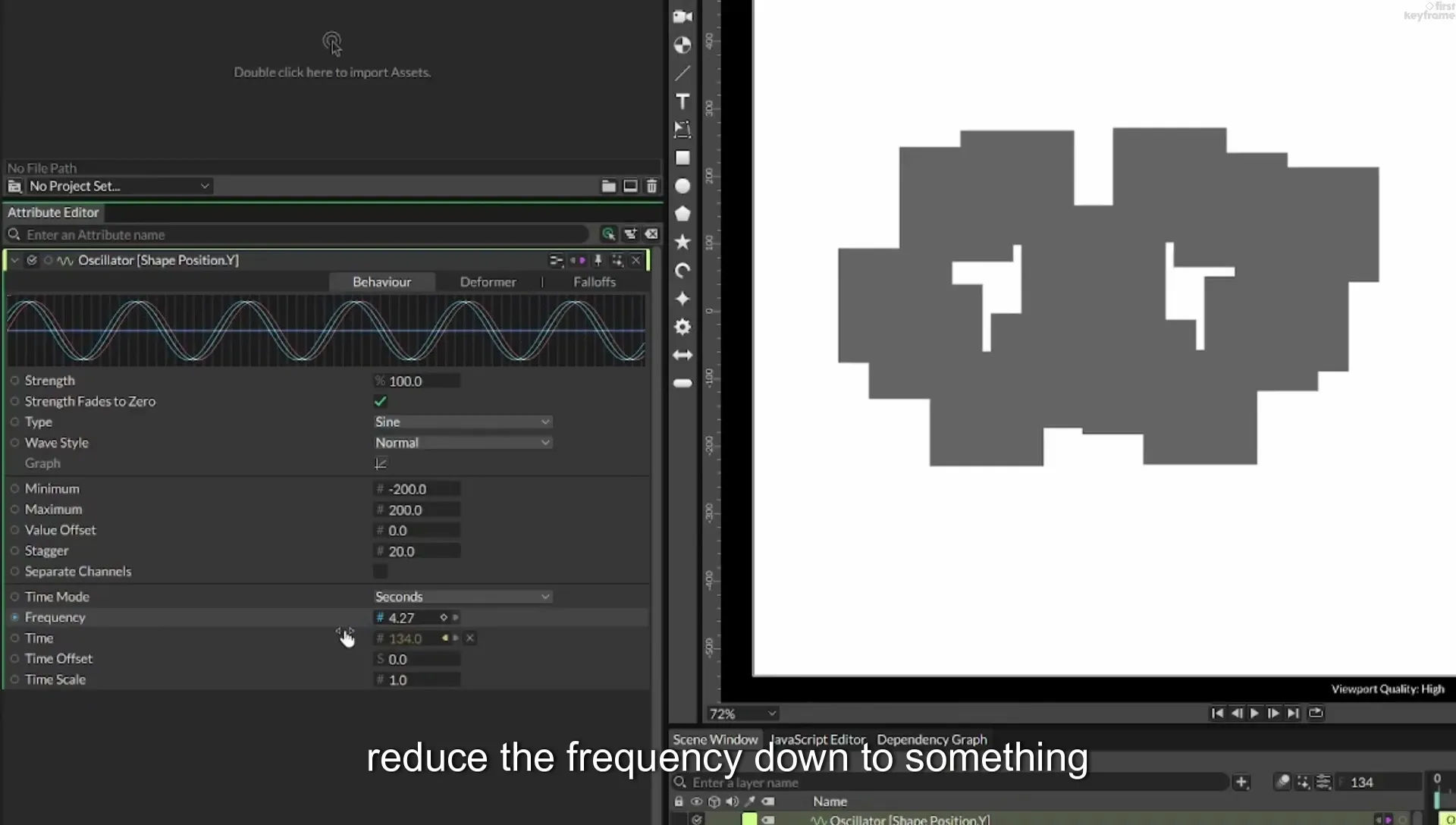Select the Rectangle shape tool
Viewport: 1456px width, 825px height.
(x=682, y=158)
